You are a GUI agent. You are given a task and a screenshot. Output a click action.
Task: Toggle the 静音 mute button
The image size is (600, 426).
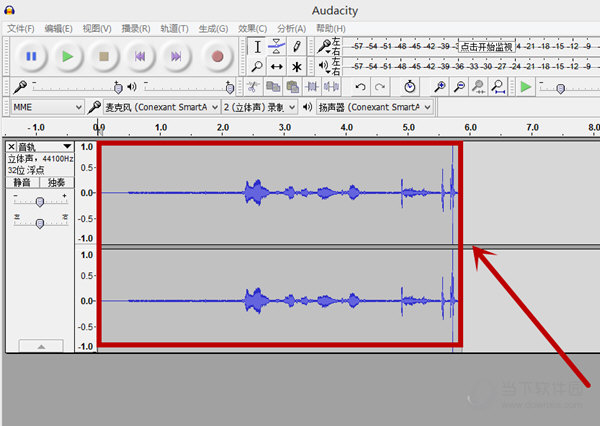pos(23,183)
